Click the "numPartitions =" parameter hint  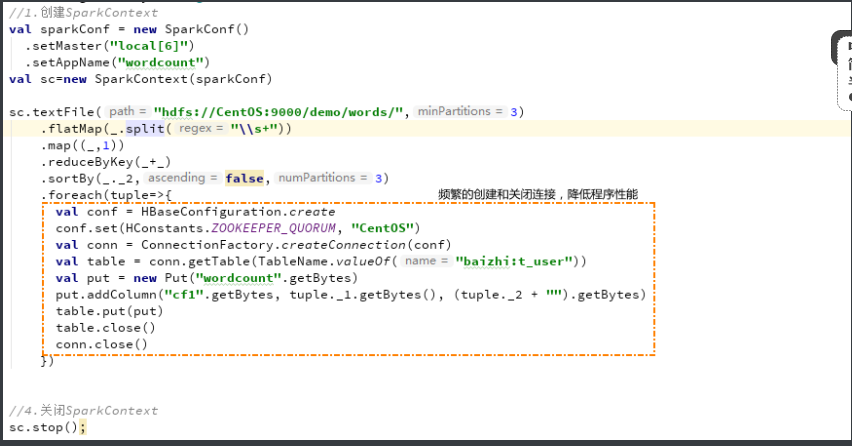point(323,178)
